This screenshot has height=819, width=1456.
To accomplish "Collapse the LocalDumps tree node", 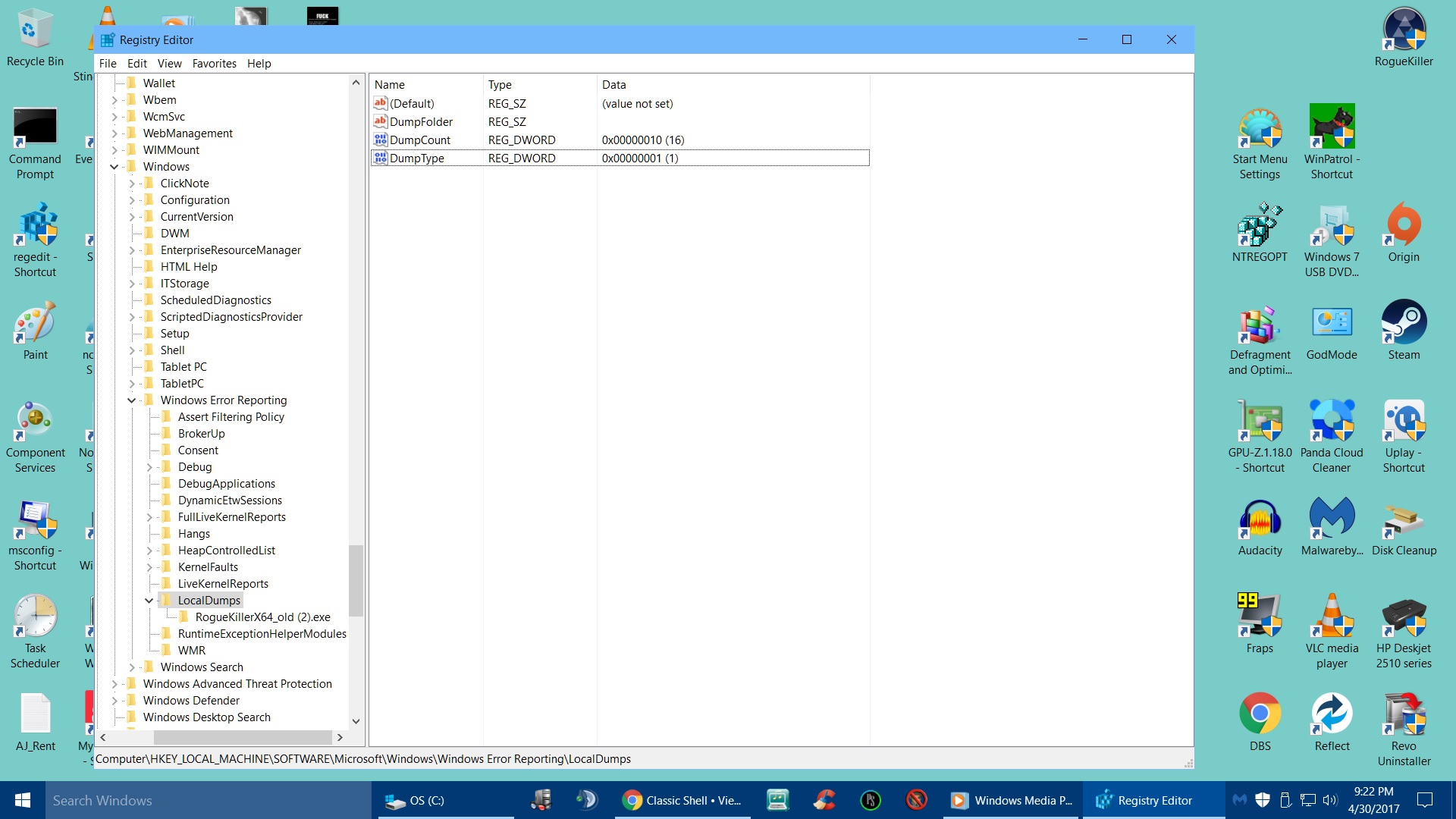I will coord(149,601).
